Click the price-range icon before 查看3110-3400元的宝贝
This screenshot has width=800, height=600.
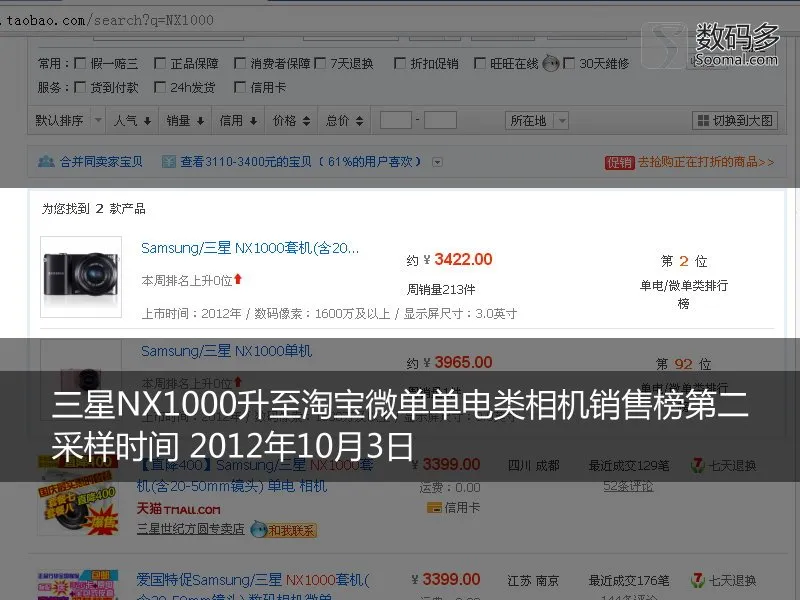pyautogui.click(x=168, y=162)
